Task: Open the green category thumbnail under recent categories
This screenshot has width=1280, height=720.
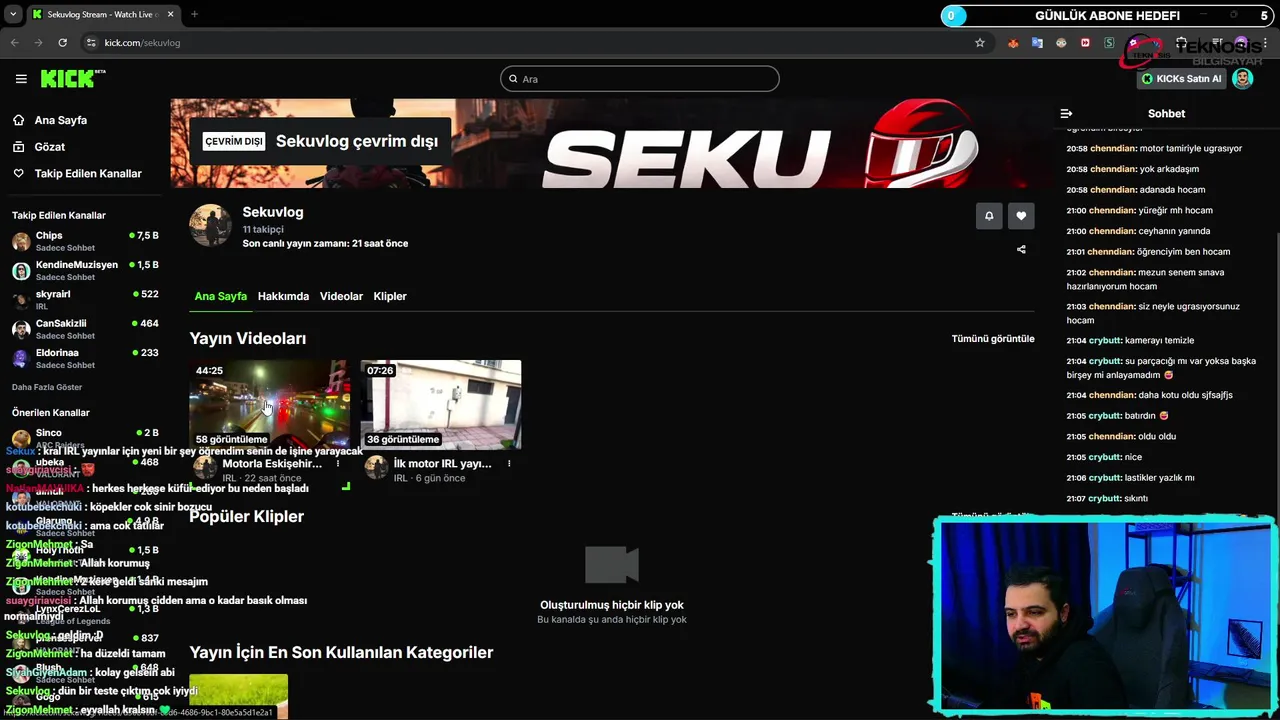Action: pyautogui.click(x=239, y=697)
